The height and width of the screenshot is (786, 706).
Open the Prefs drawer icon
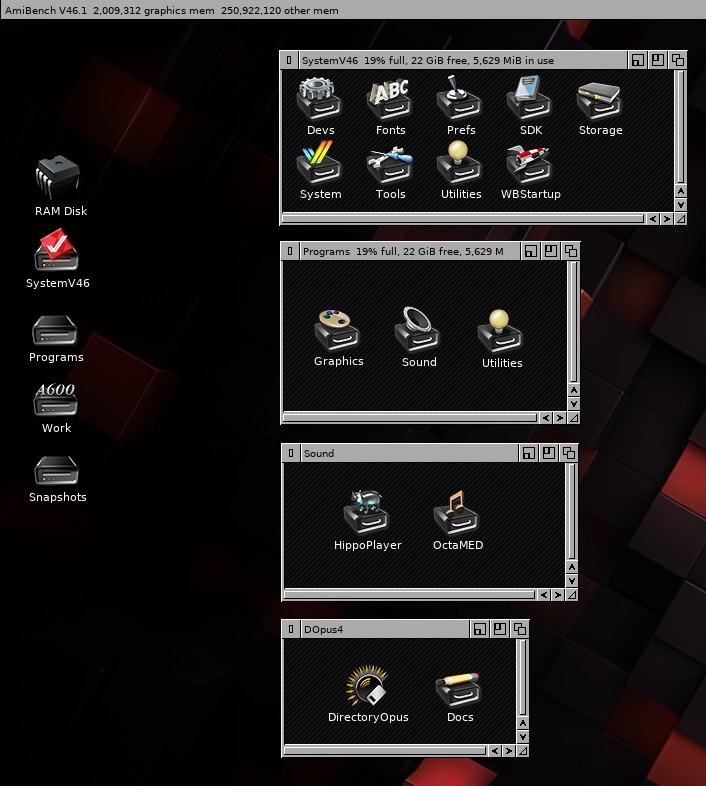click(459, 99)
